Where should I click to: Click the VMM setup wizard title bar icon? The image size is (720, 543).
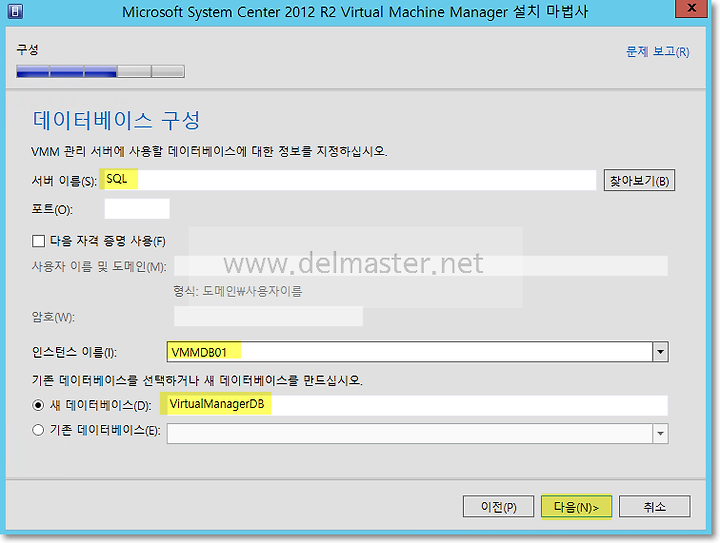point(15,11)
